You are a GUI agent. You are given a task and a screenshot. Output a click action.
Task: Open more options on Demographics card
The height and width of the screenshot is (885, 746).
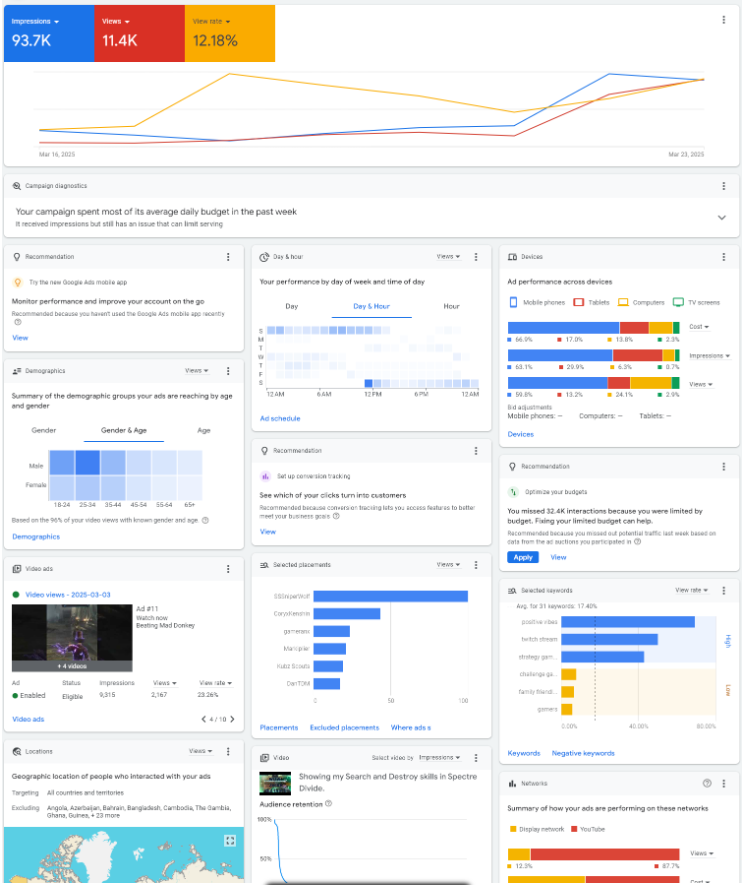[x=228, y=371]
